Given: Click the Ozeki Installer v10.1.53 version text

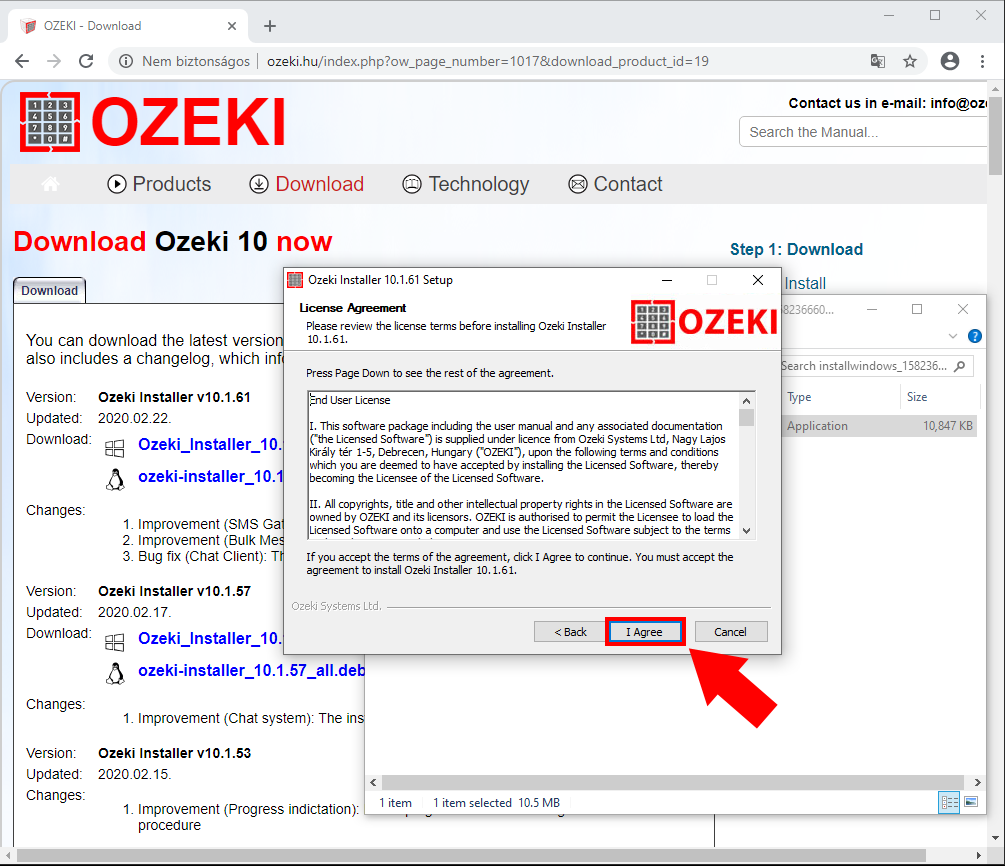Looking at the screenshot, I should (174, 753).
